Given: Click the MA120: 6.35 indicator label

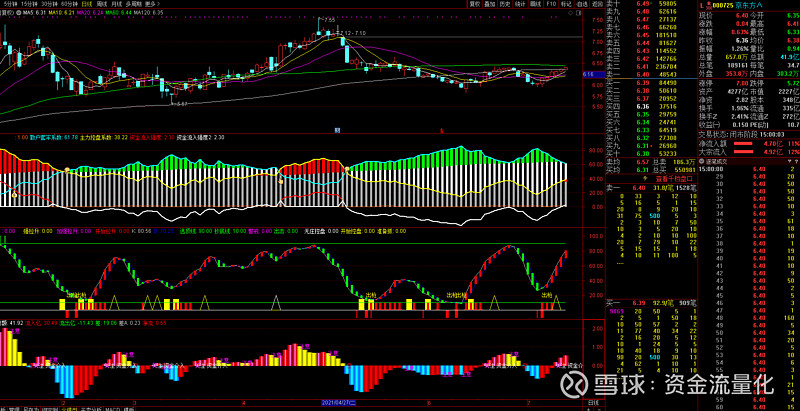Looking at the screenshot, I should click(x=148, y=12).
